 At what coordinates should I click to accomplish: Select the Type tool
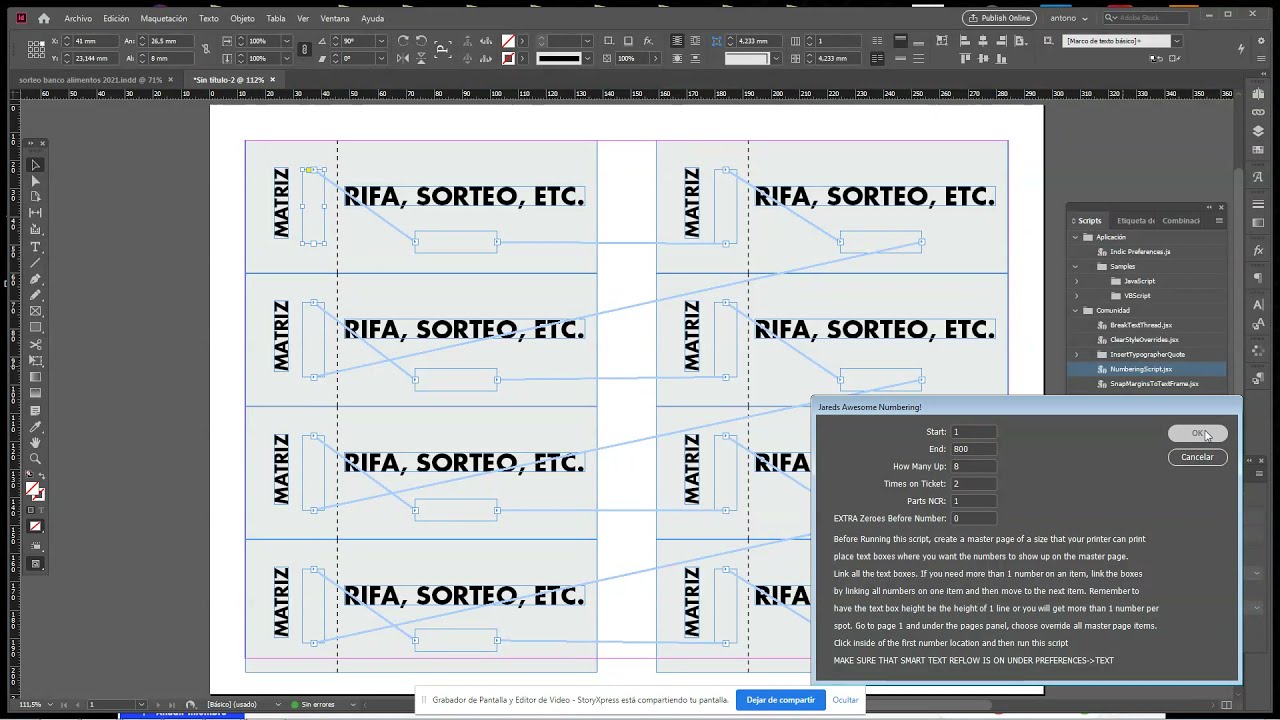pyautogui.click(x=35, y=247)
